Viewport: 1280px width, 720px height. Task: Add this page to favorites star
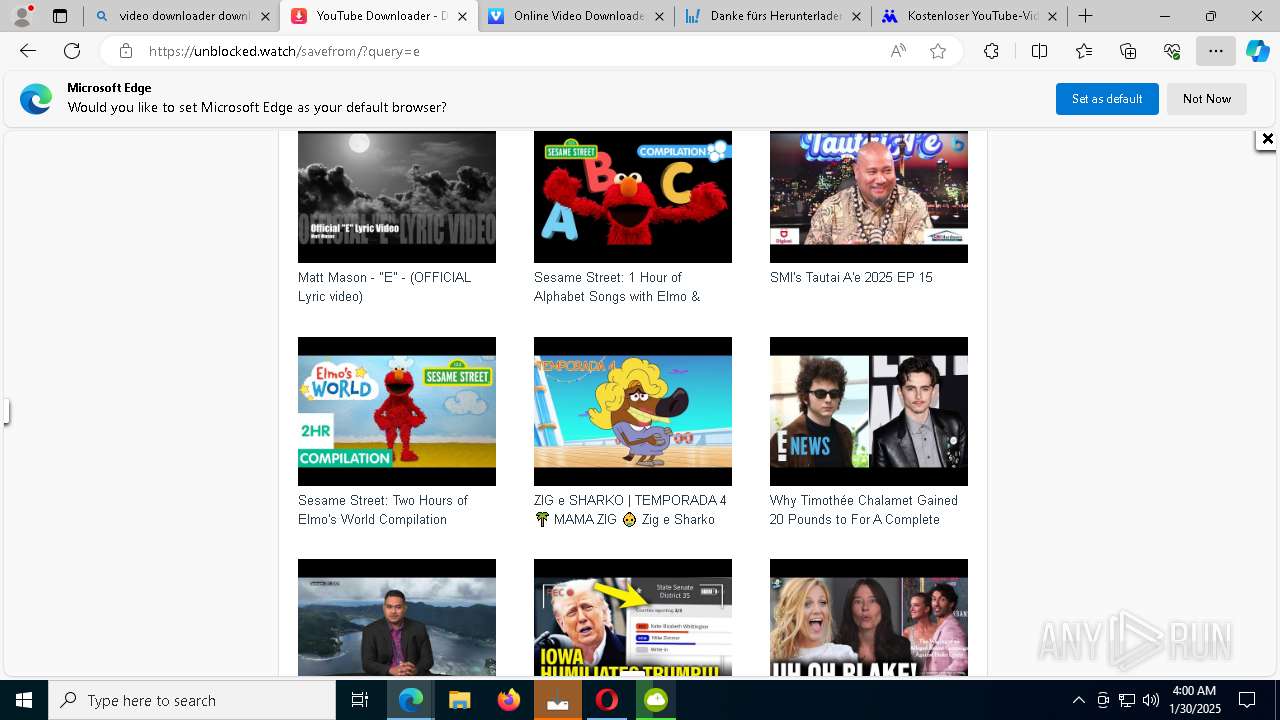point(938,51)
